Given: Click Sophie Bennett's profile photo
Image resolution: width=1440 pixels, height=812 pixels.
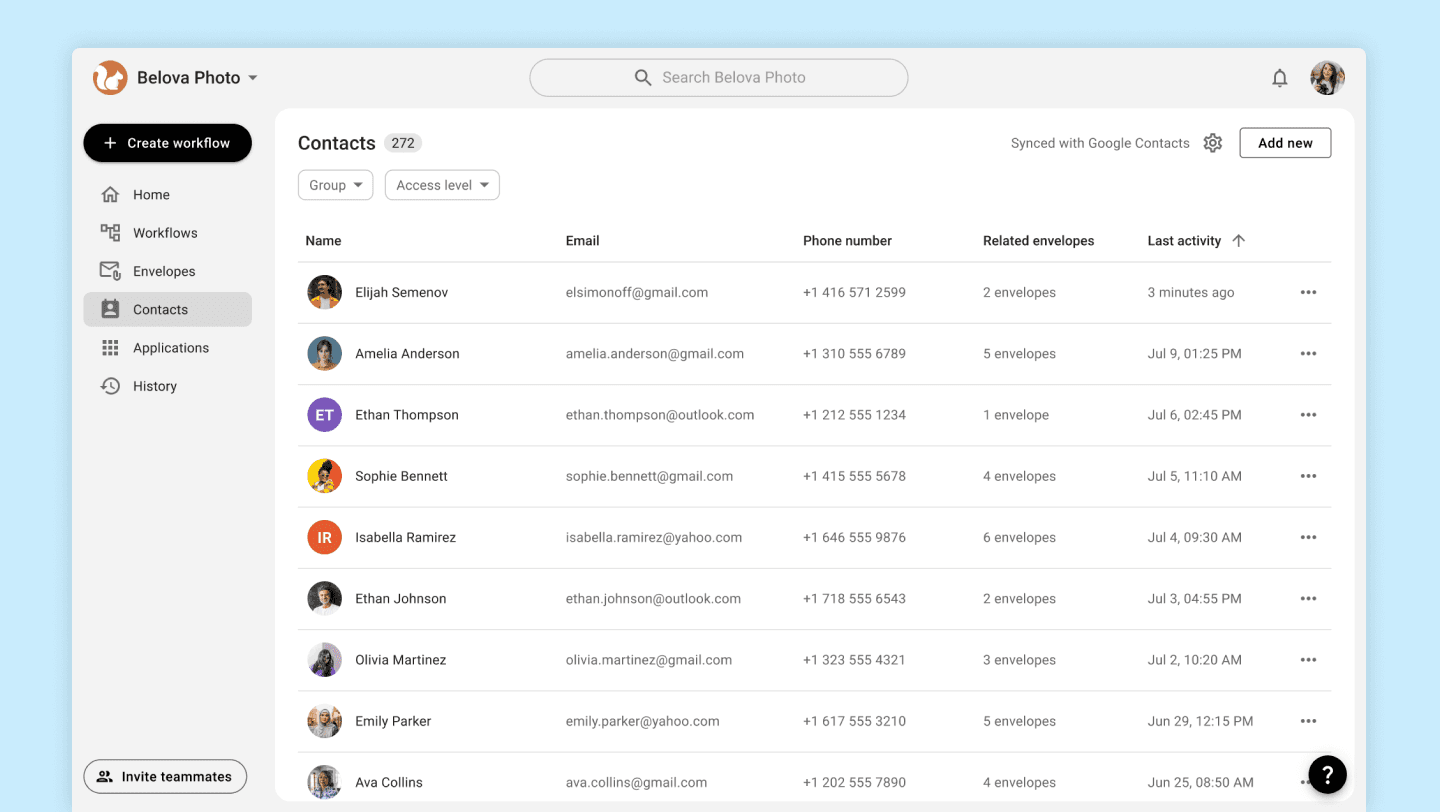Looking at the screenshot, I should click(x=324, y=476).
